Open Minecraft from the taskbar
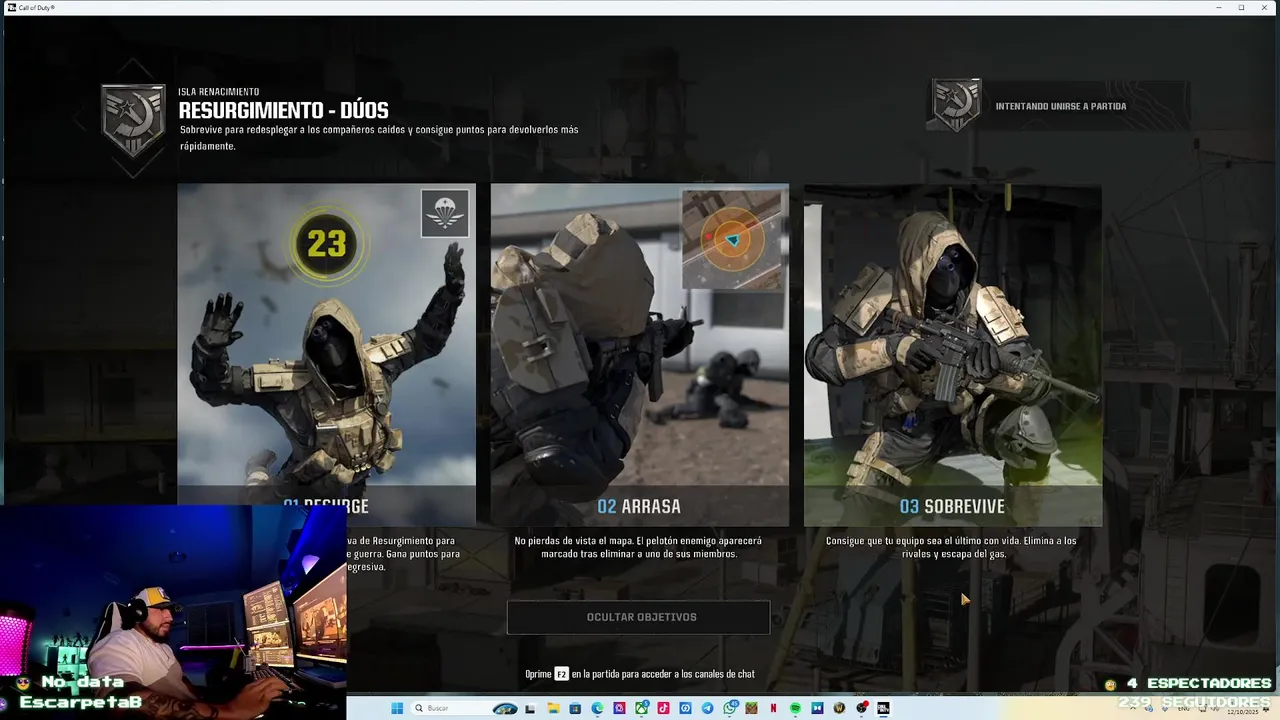The width and height of the screenshot is (1280, 720). click(751, 708)
